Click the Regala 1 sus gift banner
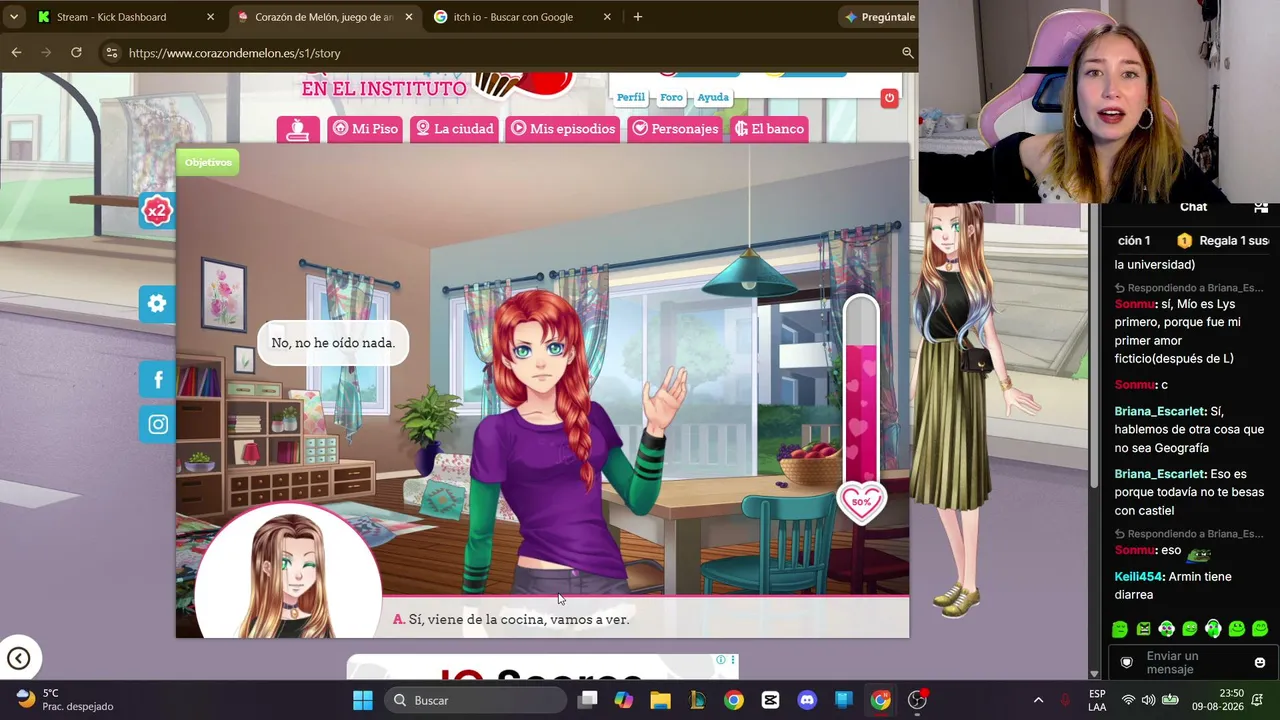The width and height of the screenshot is (1280, 720). tap(1223, 241)
